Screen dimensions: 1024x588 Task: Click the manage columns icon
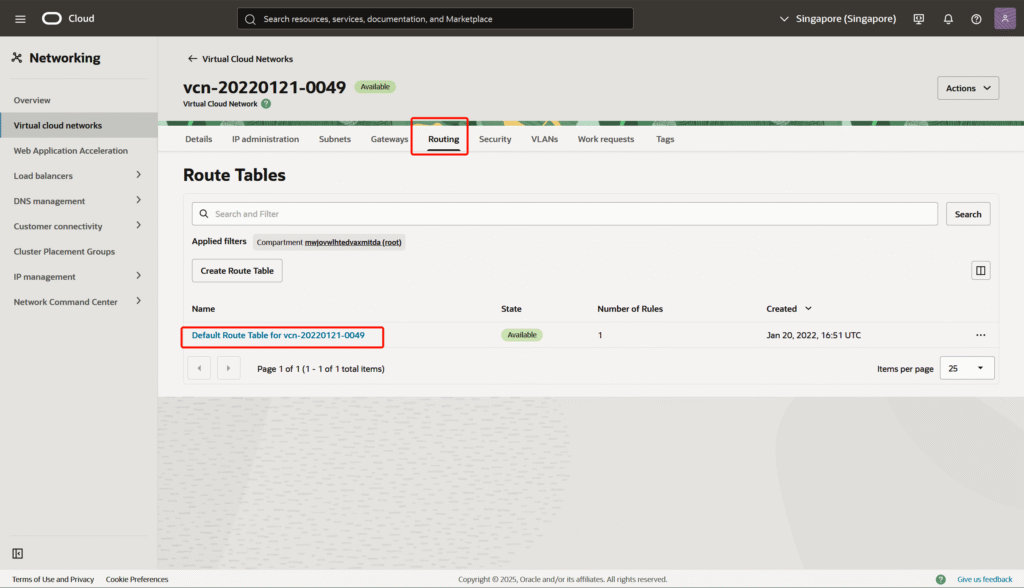980,271
